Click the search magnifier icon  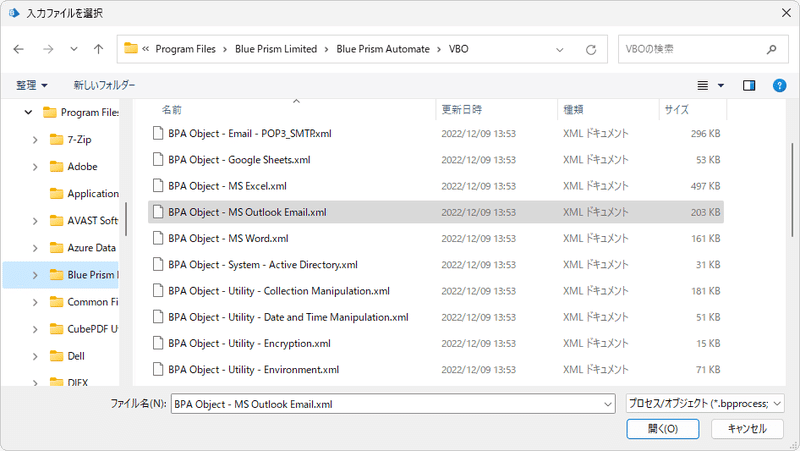point(771,49)
